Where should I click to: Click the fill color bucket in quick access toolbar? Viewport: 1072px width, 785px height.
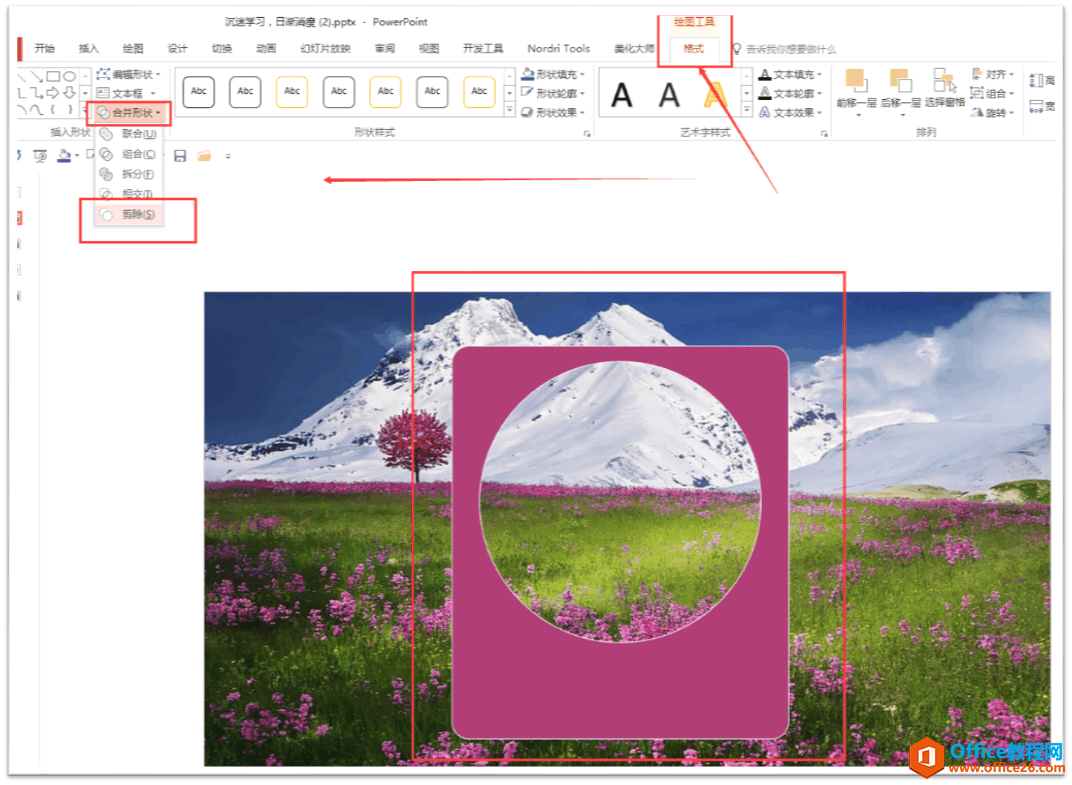[64, 156]
